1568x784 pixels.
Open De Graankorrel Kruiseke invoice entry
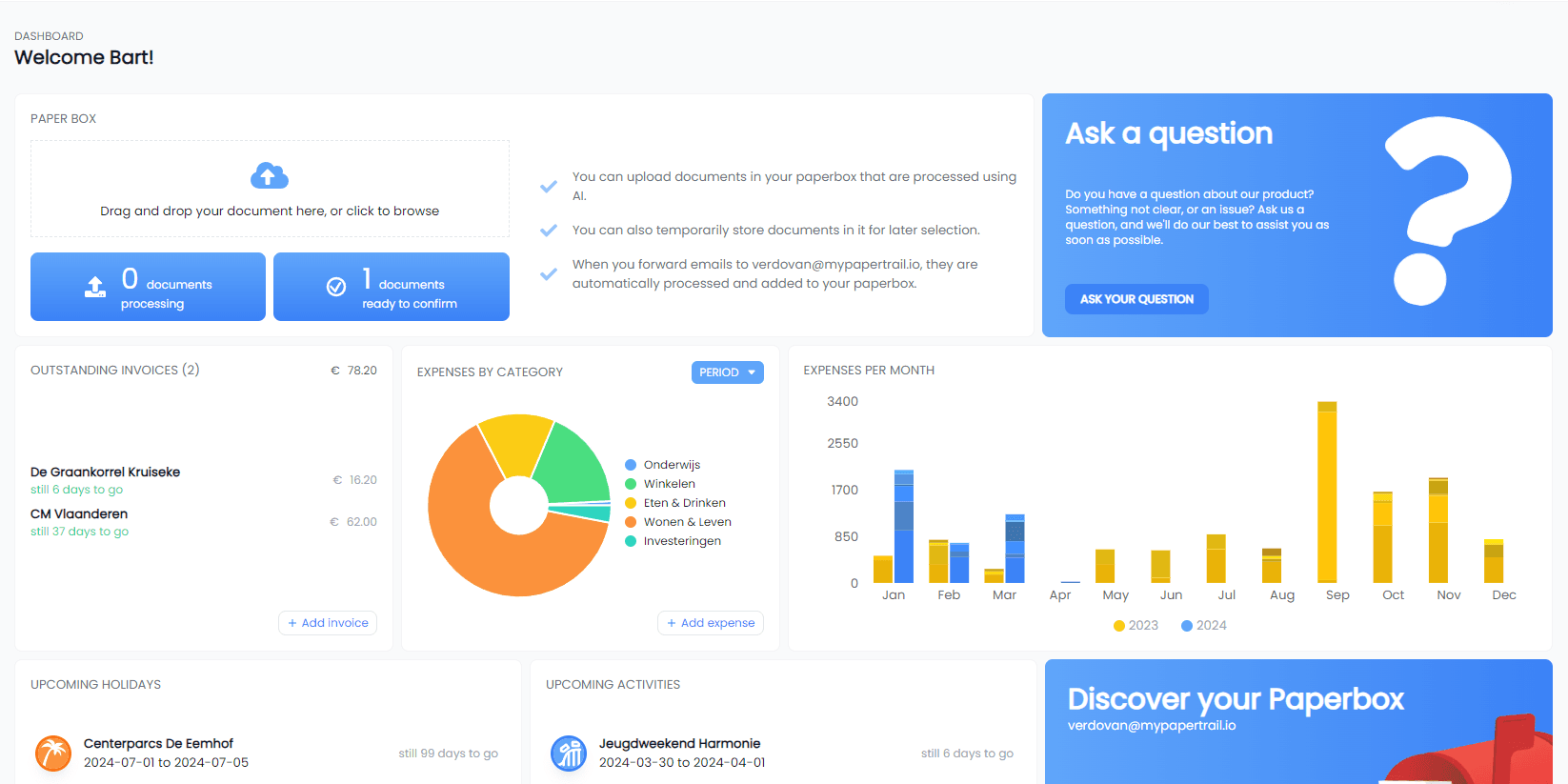pos(105,472)
